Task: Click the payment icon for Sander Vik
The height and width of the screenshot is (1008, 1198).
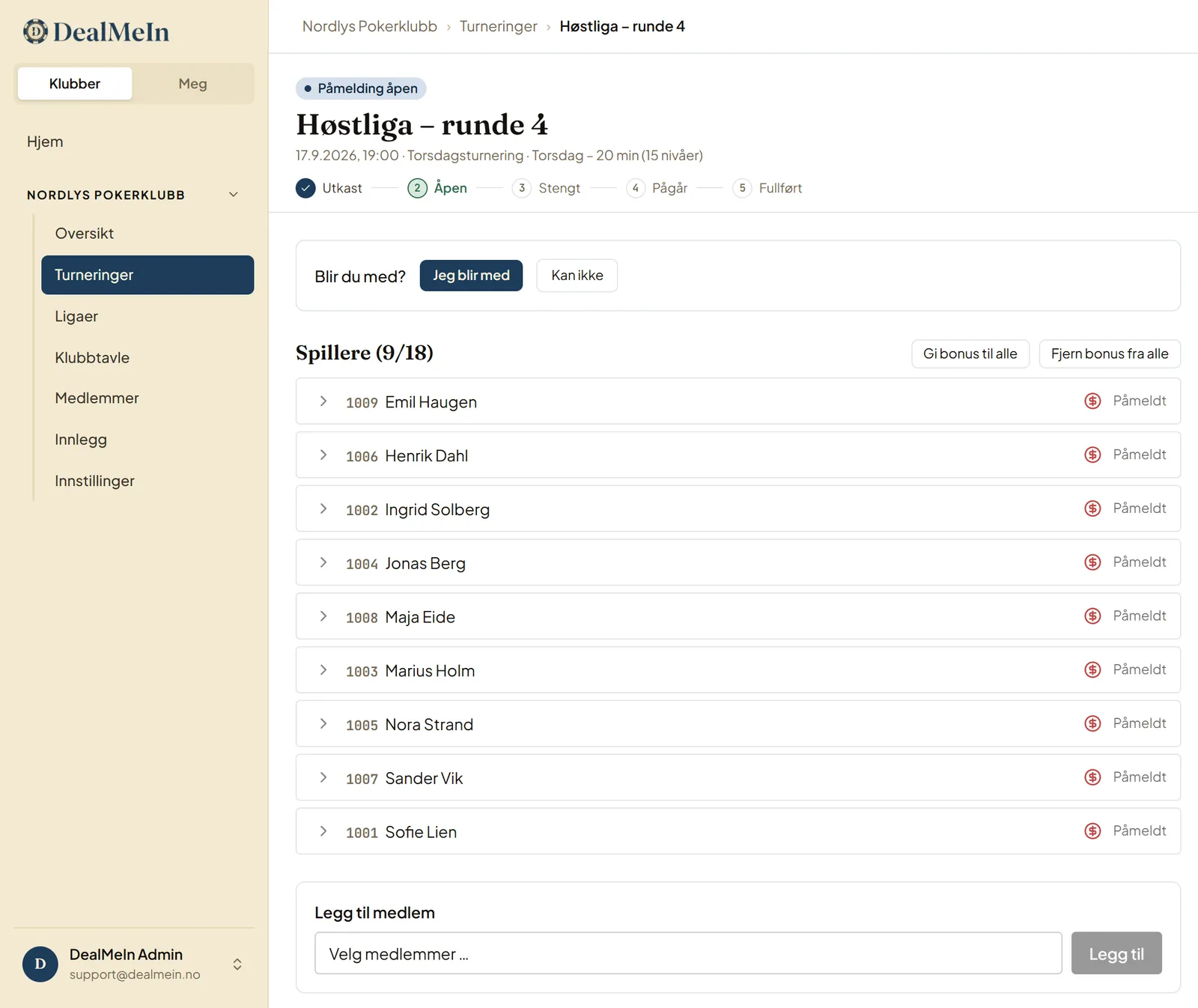Action: tap(1092, 777)
